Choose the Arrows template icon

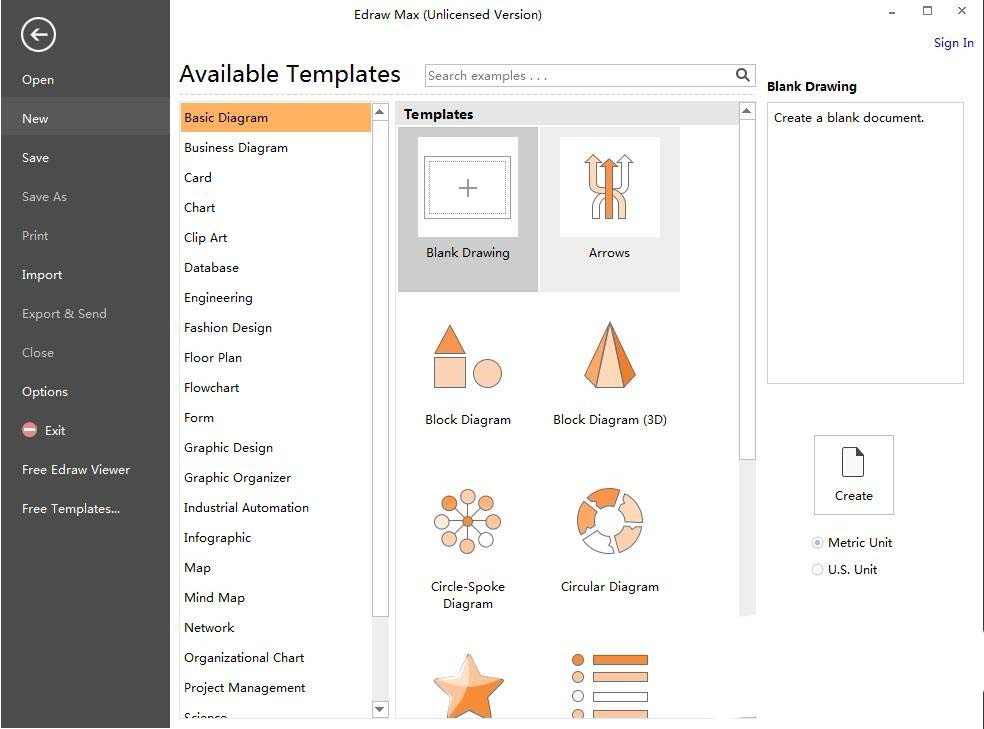[609, 187]
